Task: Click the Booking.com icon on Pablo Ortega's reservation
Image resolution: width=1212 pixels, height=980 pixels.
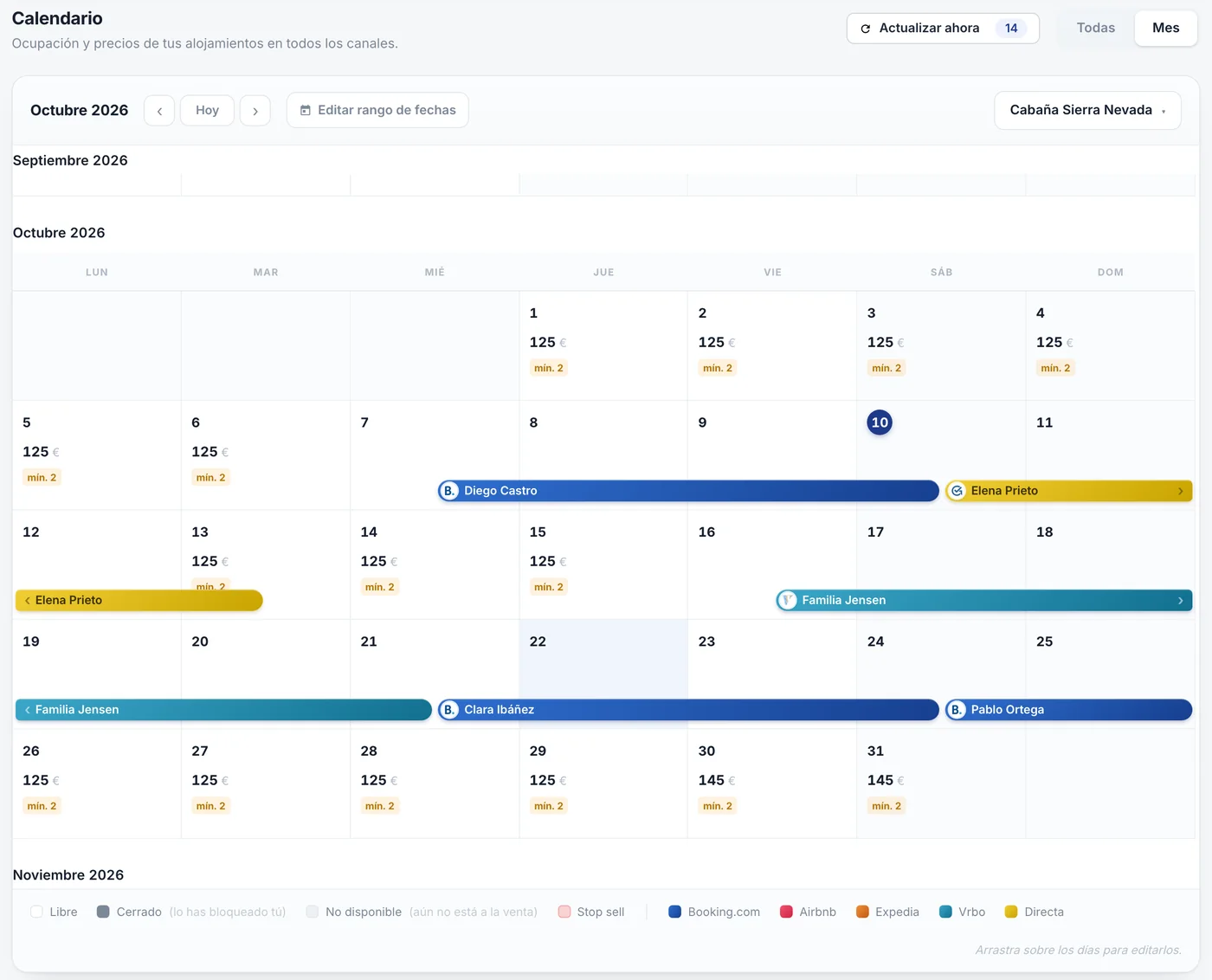Action: [956, 710]
